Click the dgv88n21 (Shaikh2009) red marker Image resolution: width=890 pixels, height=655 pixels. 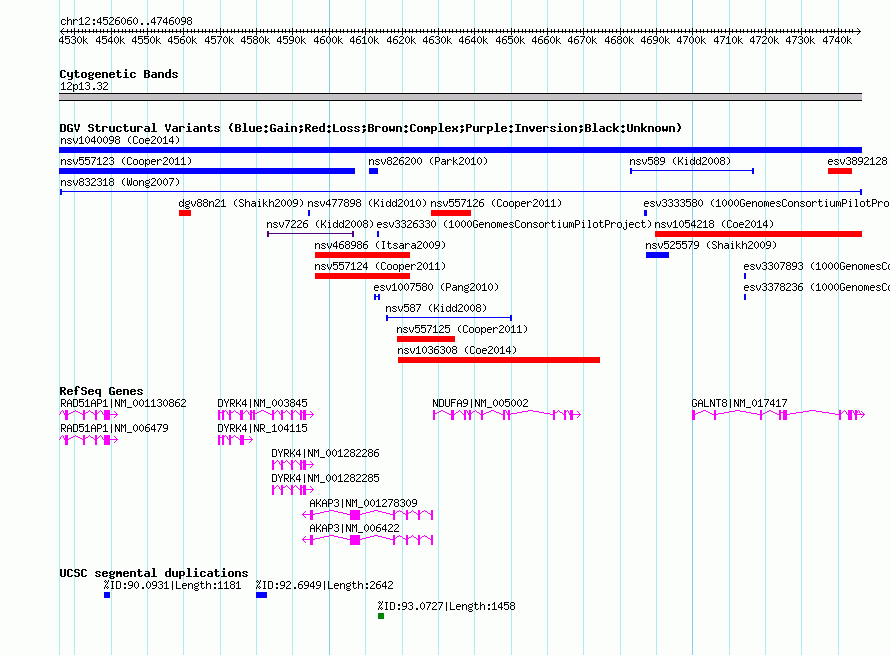(x=185, y=213)
